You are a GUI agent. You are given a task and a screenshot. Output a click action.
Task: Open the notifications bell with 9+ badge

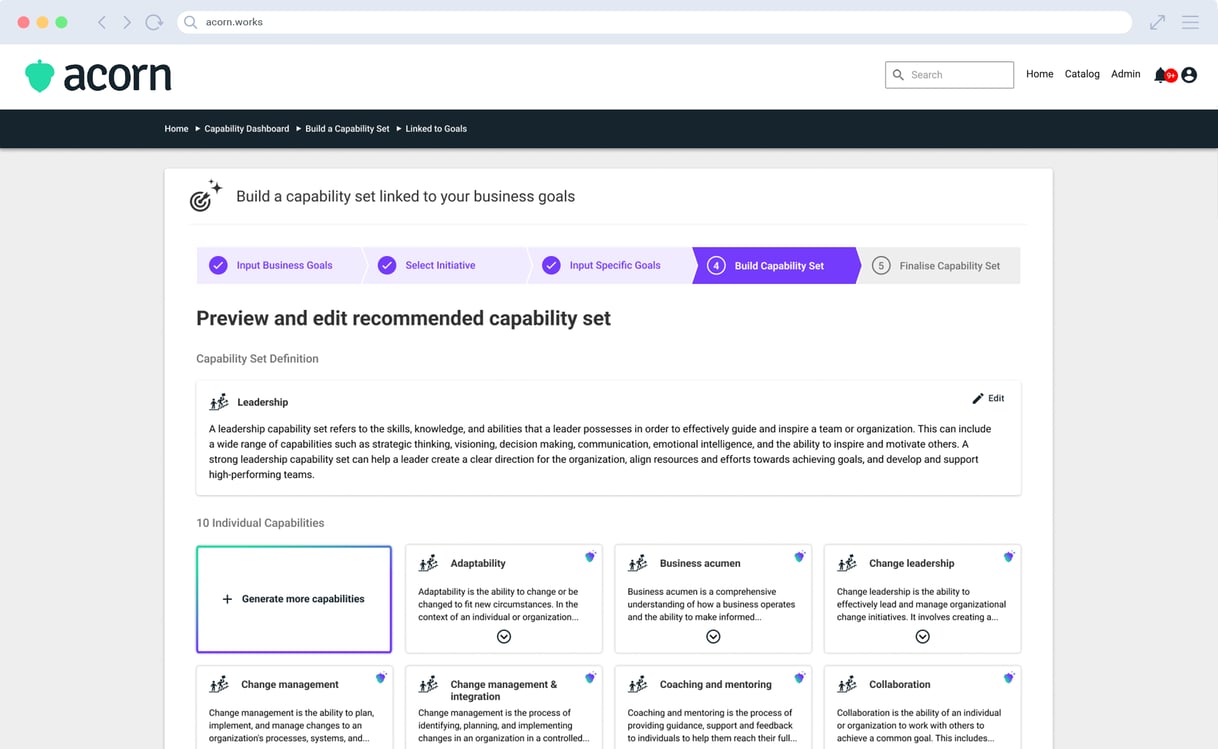(1161, 74)
